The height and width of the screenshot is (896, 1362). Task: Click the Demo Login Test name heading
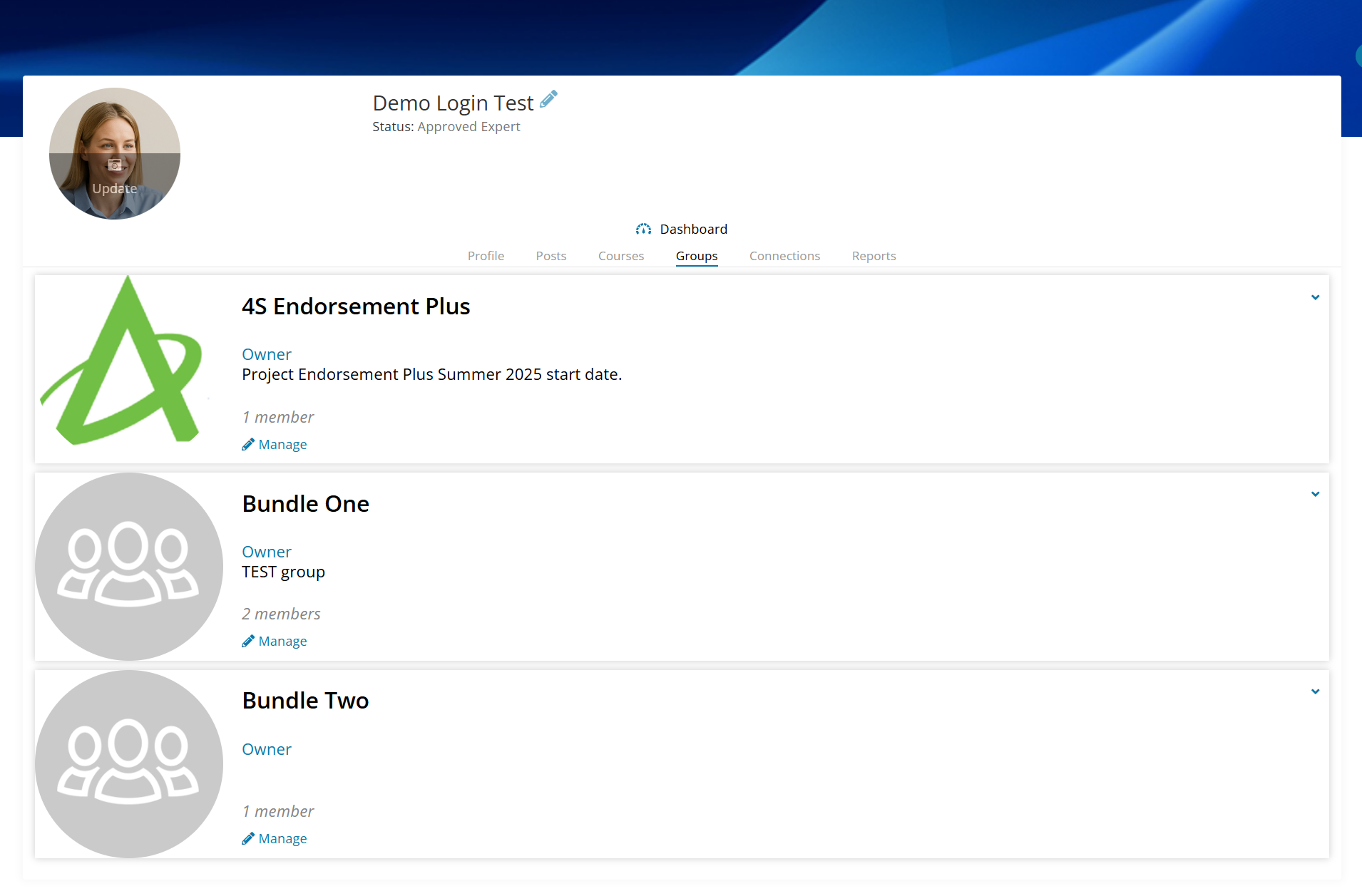point(453,103)
